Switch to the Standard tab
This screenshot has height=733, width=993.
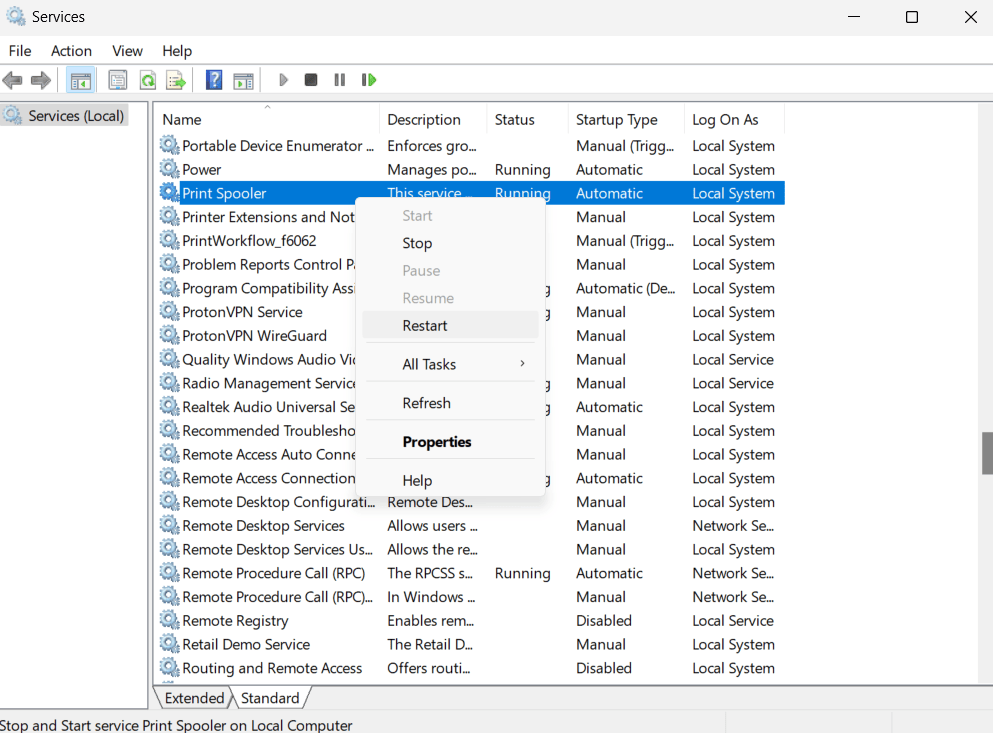coord(271,697)
